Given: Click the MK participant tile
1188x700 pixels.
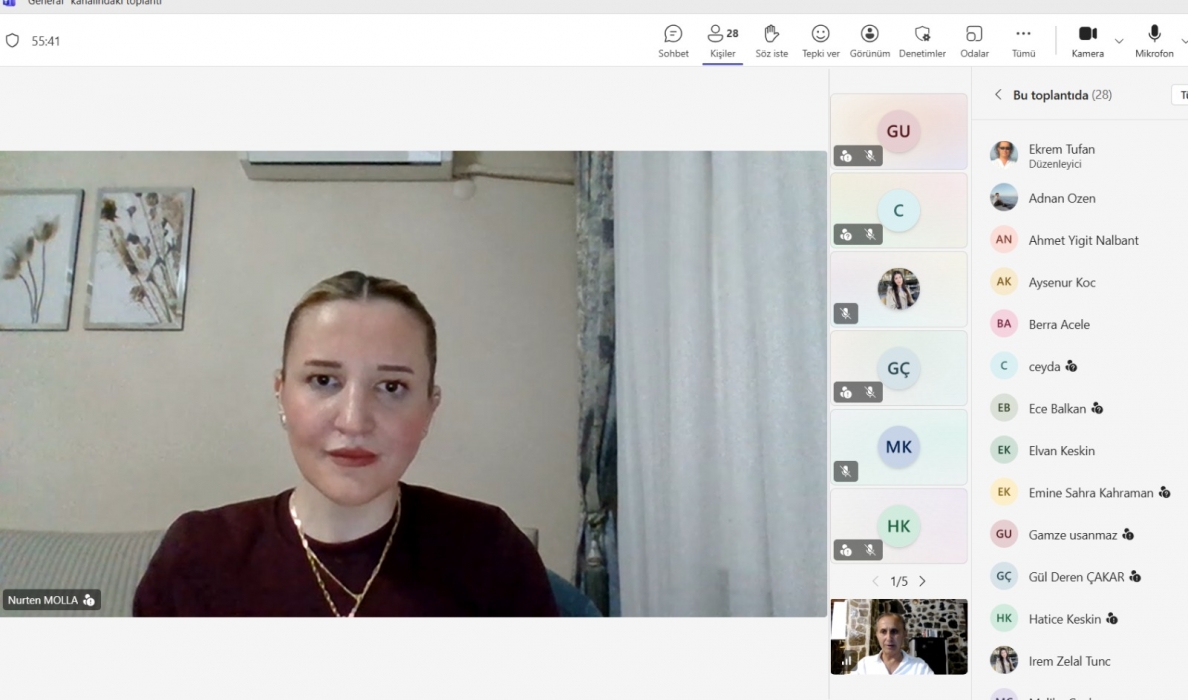Looking at the screenshot, I should (898, 447).
